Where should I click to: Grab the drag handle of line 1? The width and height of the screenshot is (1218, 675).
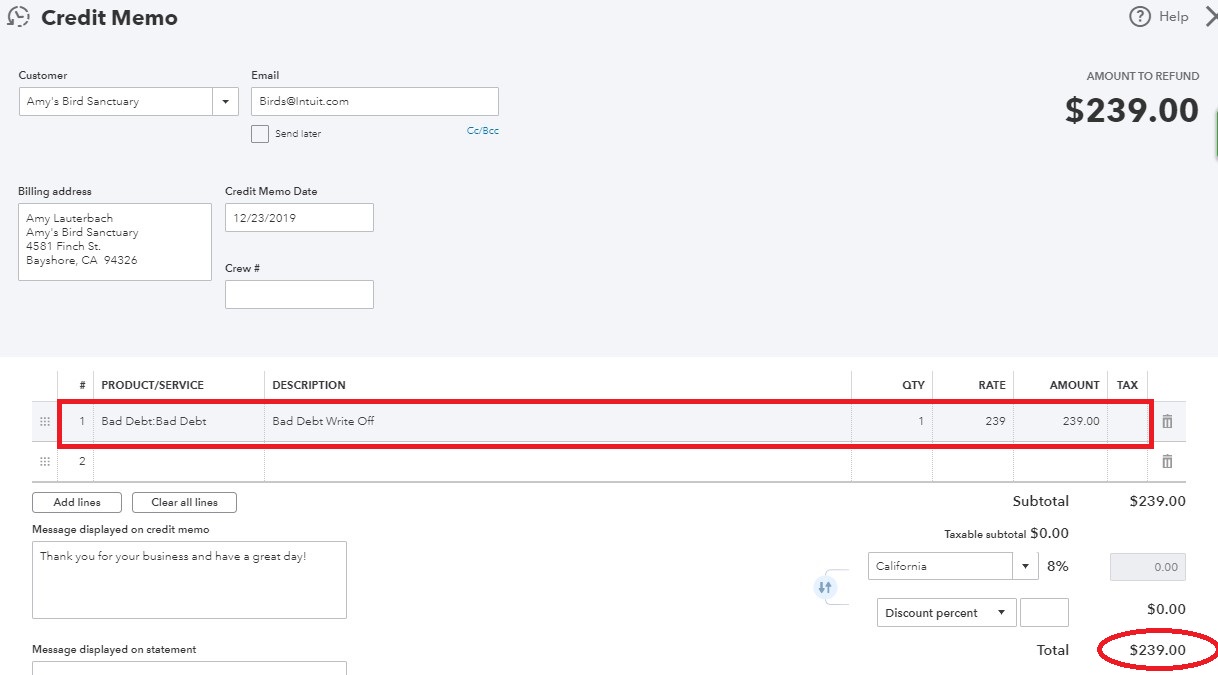44,422
